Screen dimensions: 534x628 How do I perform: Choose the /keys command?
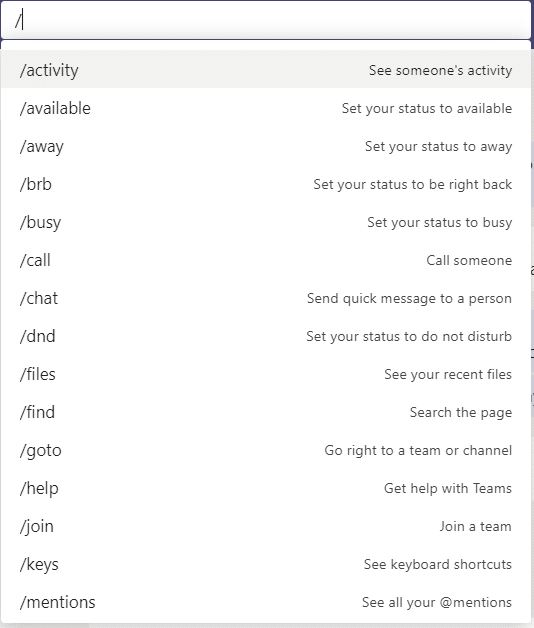point(266,564)
